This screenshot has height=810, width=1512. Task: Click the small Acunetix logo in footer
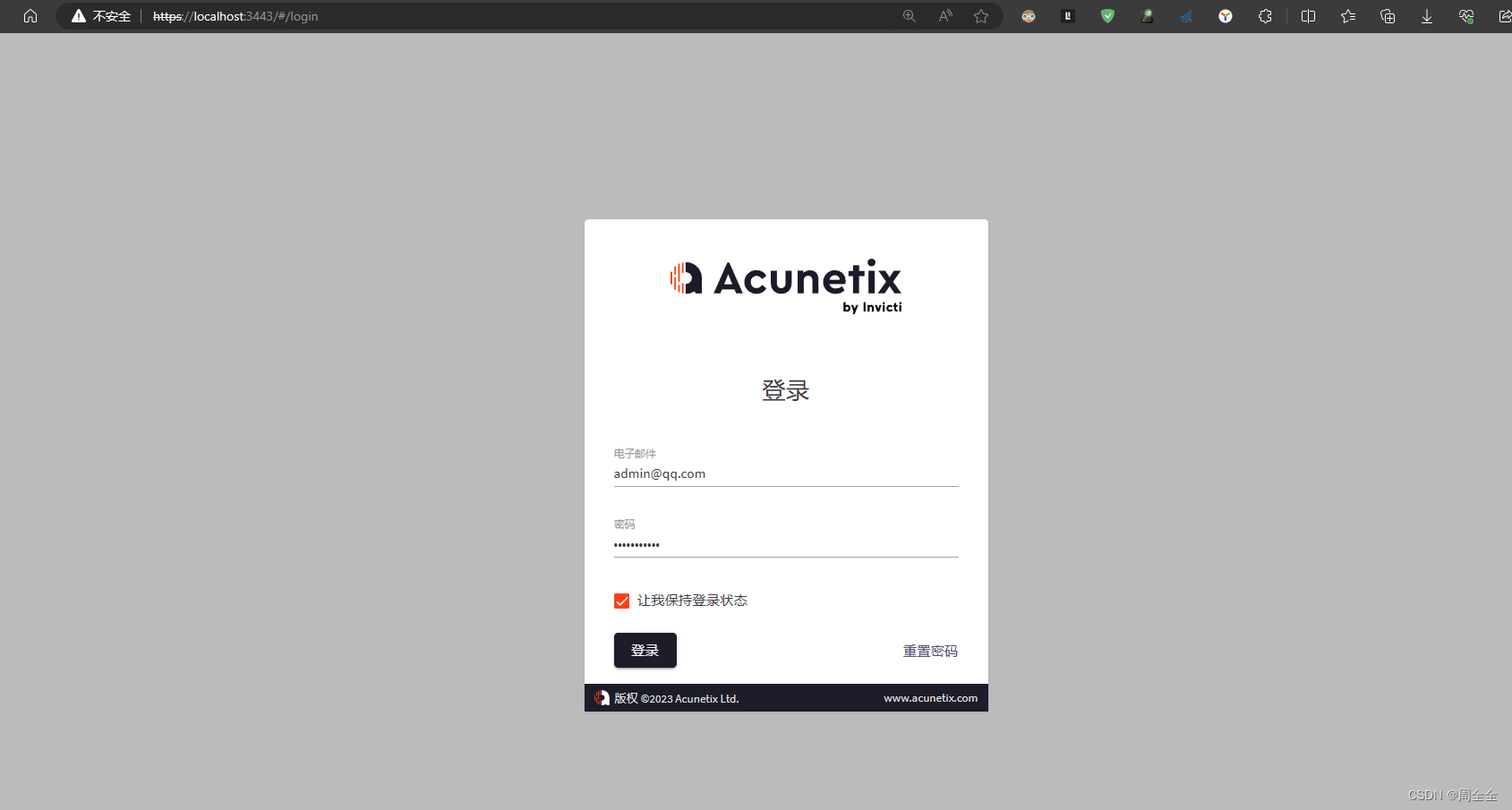pyautogui.click(x=602, y=698)
